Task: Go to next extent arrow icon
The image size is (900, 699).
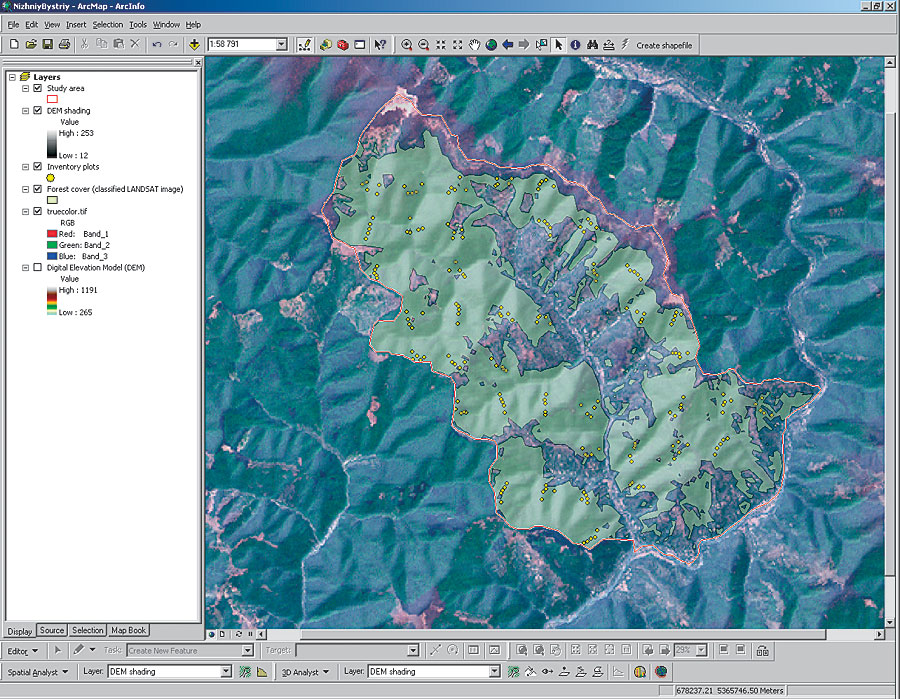Action: (x=524, y=45)
